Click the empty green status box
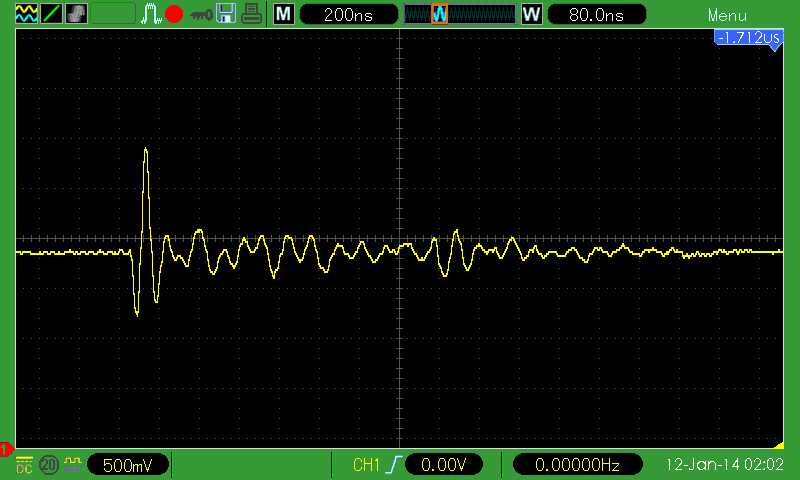The image size is (800, 480). tap(113, 14)
